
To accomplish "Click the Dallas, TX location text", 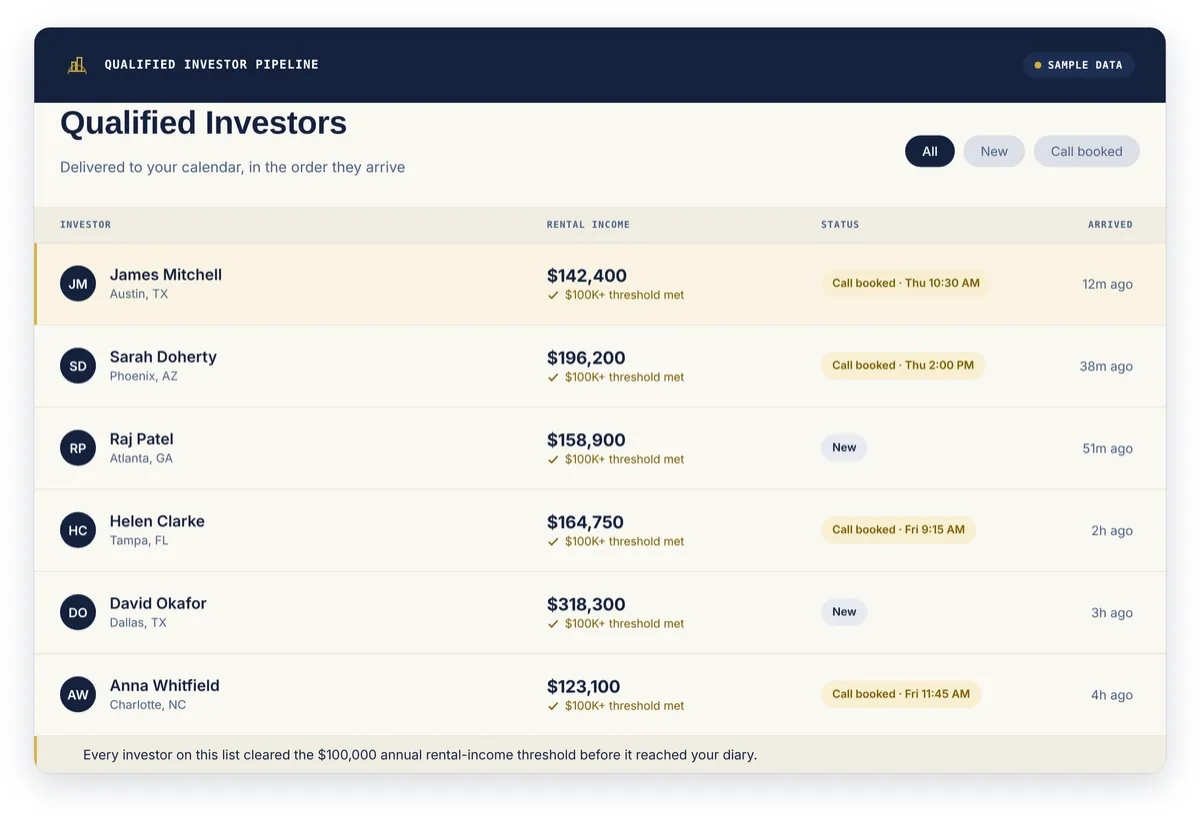I will point(138,622).
